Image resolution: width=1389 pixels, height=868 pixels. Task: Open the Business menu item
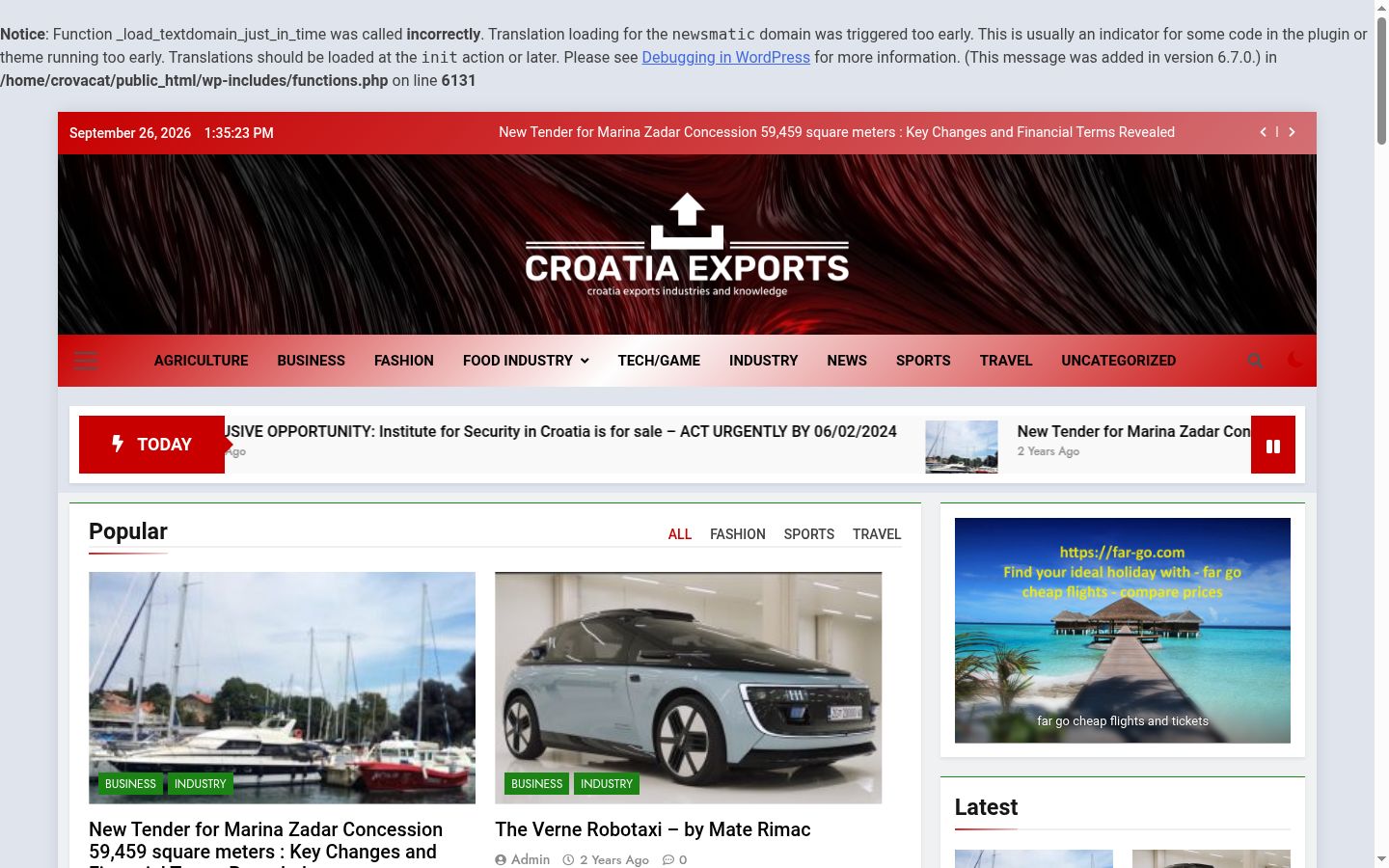[x=311, y=361]
